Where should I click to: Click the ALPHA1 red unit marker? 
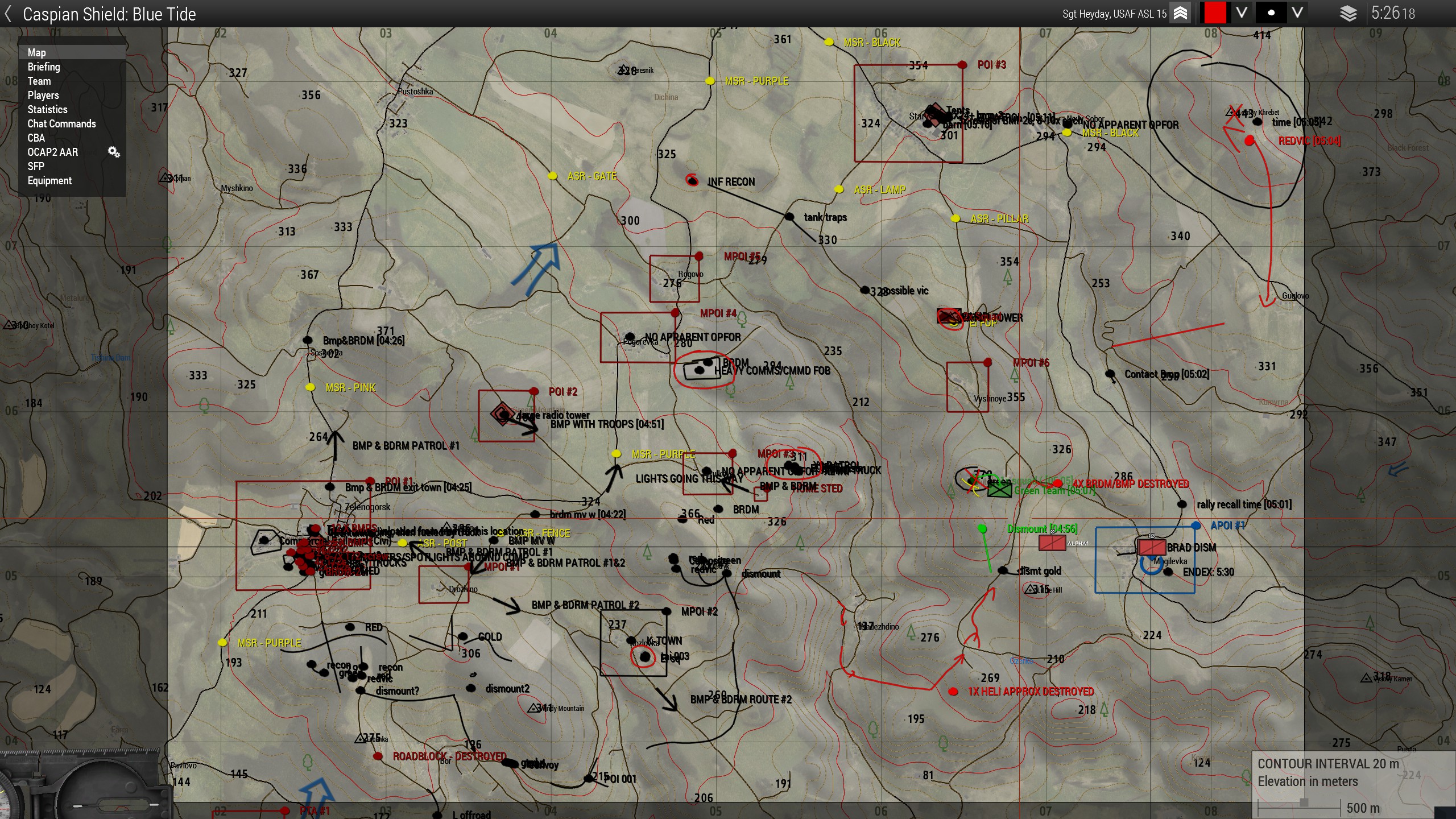tap(1052, 543)
